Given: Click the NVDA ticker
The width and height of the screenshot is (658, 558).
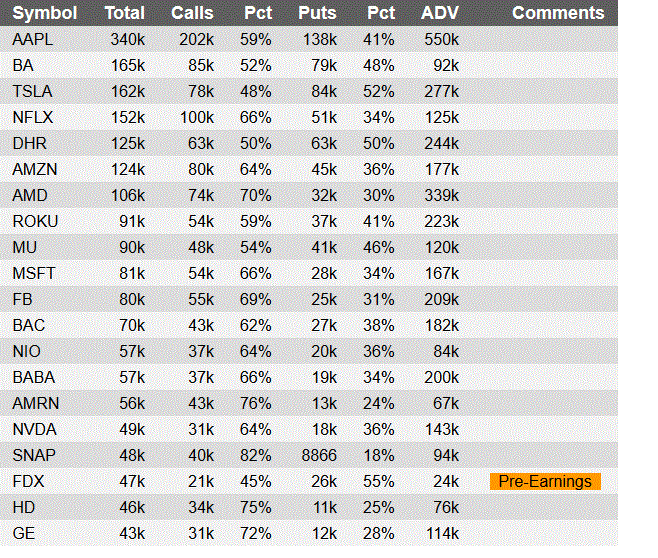Looking at the screenshot, I should tap(34, 429).
